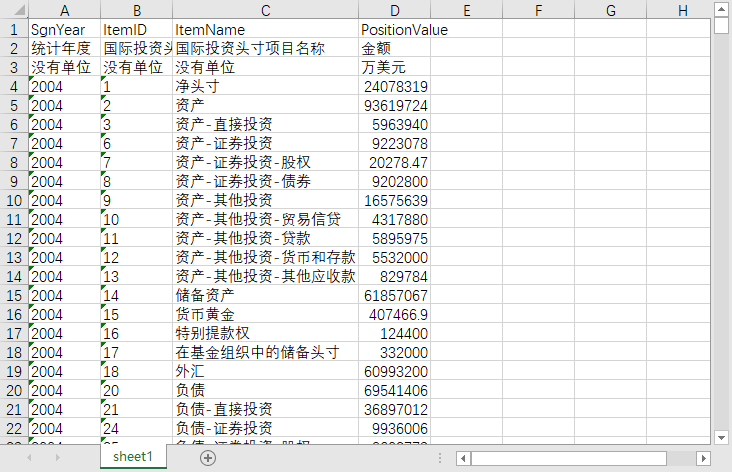The height and width of the screenshot is (472, 732).
Task: Click cell containing 储备资产
Action: [x=266, y=295]
